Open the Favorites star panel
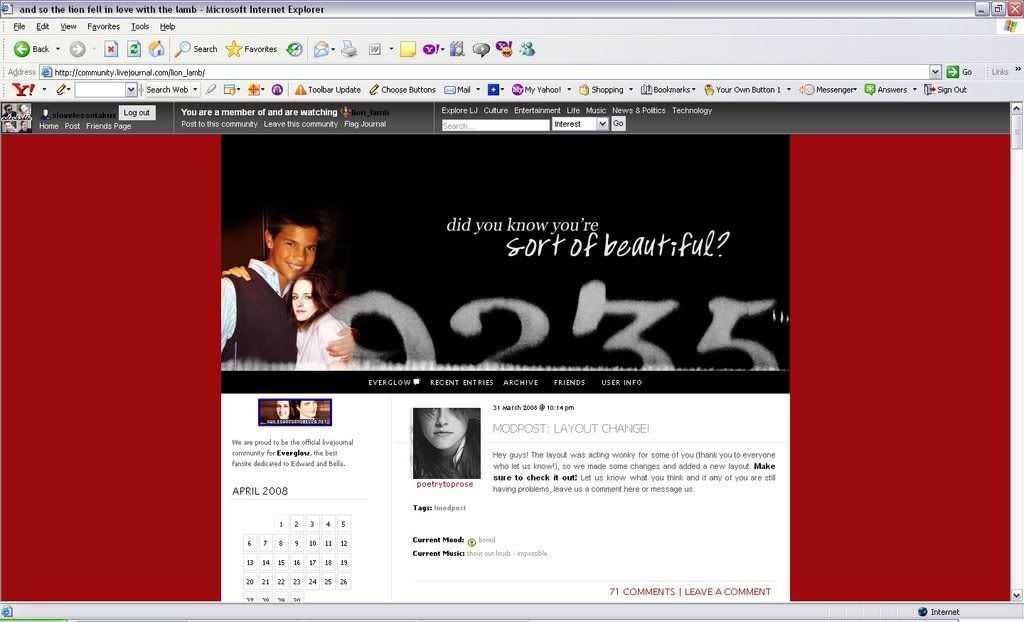The height and width of the screenshot is (622, 1024). point(251,49)
